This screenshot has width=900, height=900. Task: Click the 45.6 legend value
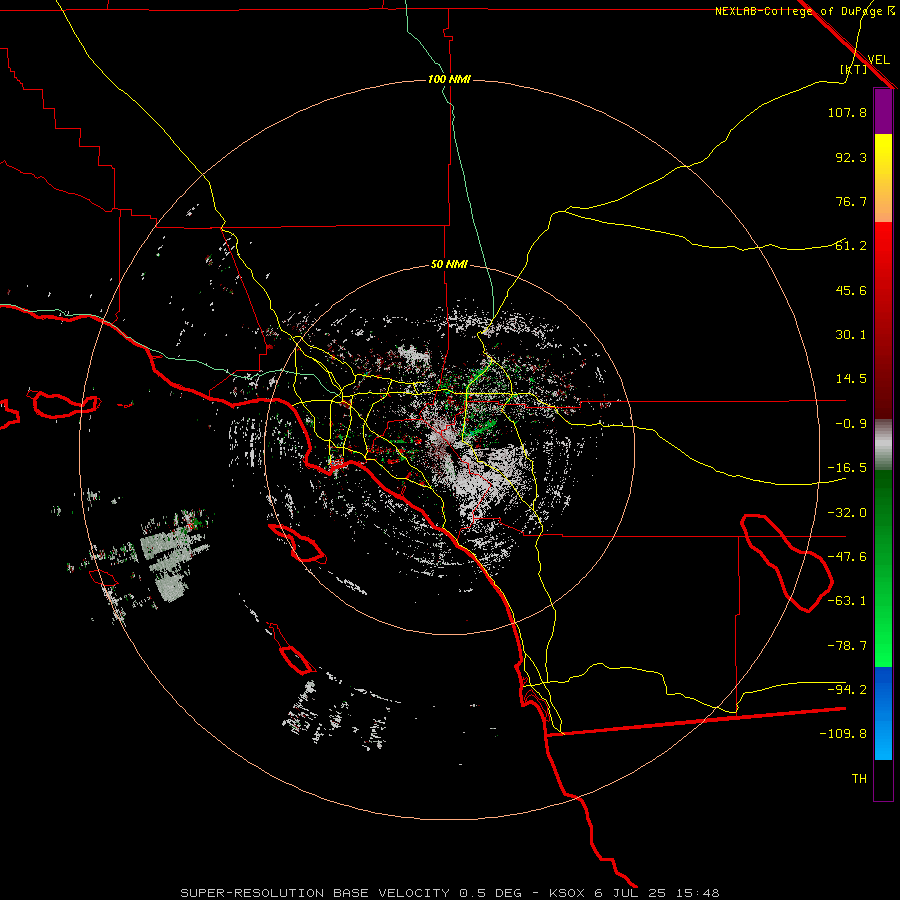[x=851, y=290]
